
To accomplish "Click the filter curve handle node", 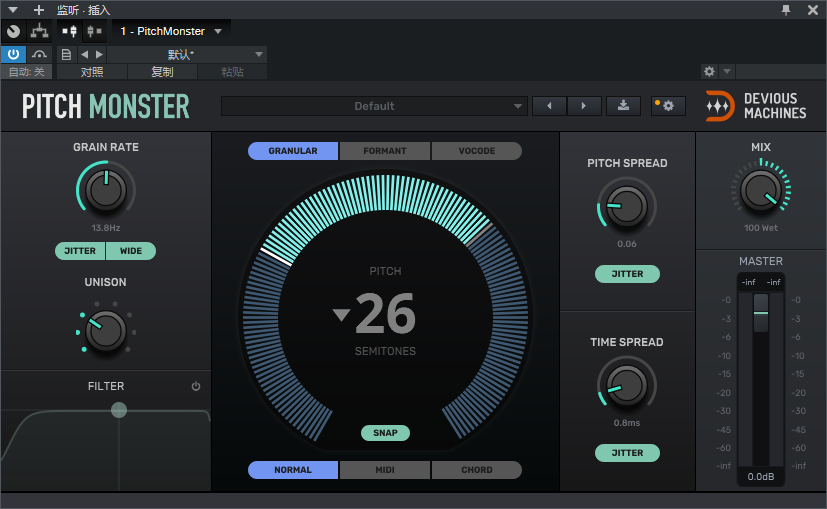I will pyautogui.click(x=119, y=410).
